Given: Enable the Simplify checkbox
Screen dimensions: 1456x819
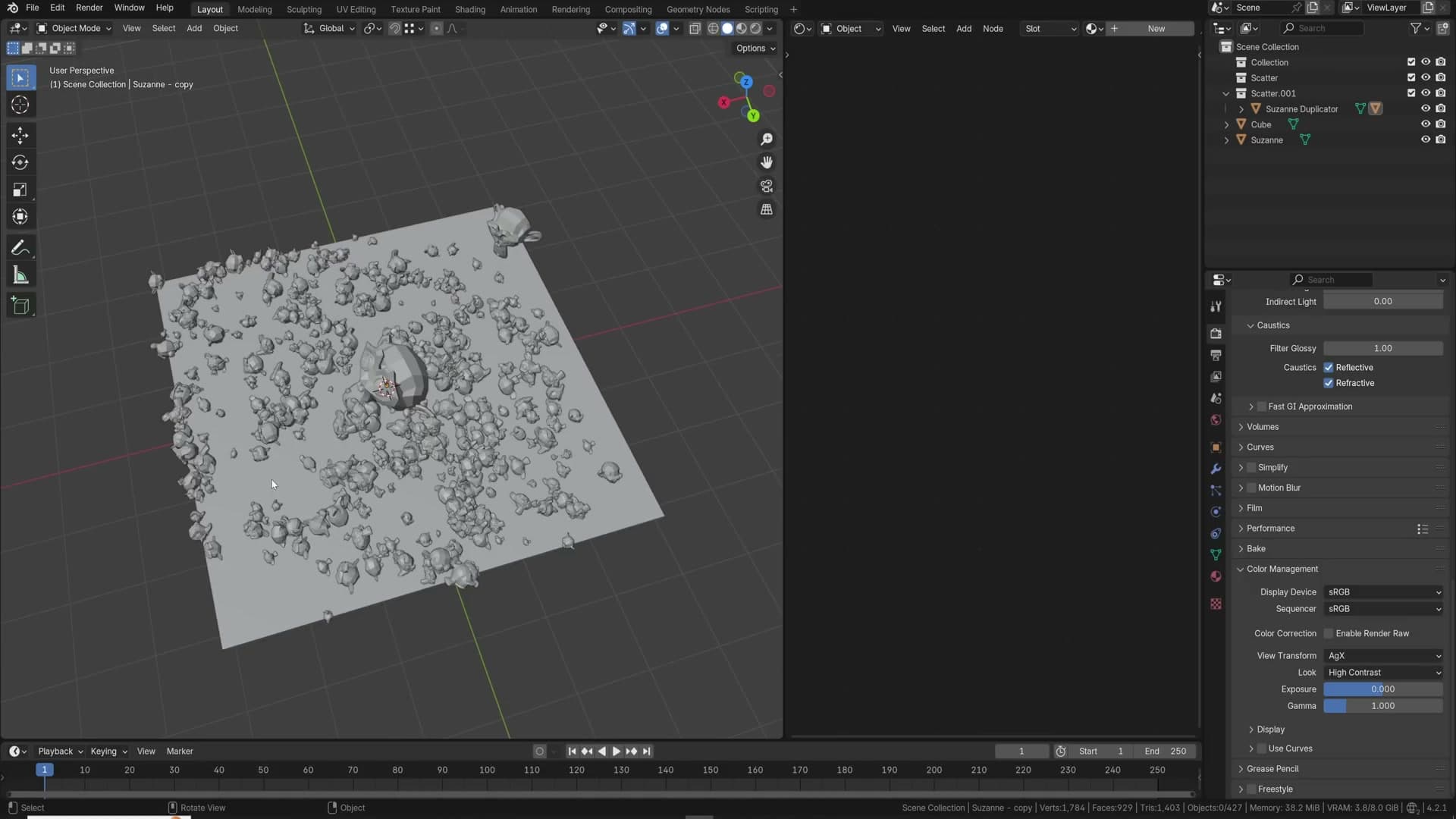Looking at the screenshot, I should (1251, 468).
